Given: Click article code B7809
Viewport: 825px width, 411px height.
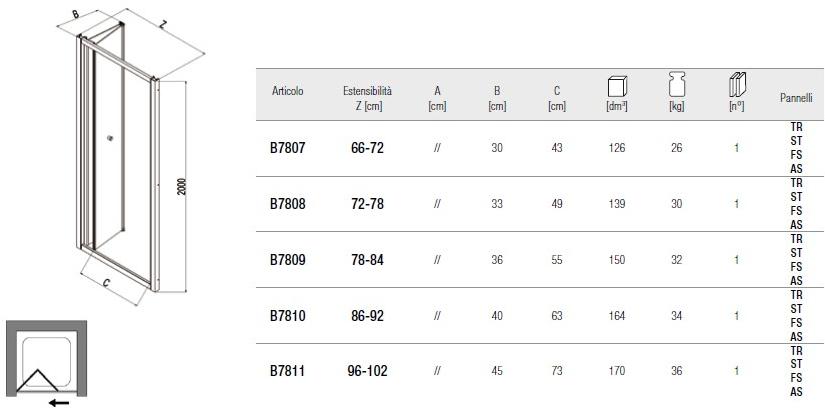Looking at the screenshot, I should 288,260.
